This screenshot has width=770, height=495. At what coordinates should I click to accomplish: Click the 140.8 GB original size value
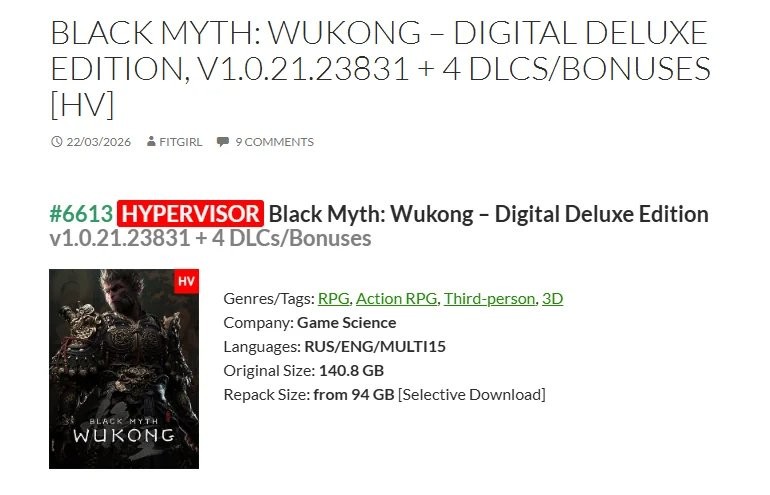tap(352, 371)
